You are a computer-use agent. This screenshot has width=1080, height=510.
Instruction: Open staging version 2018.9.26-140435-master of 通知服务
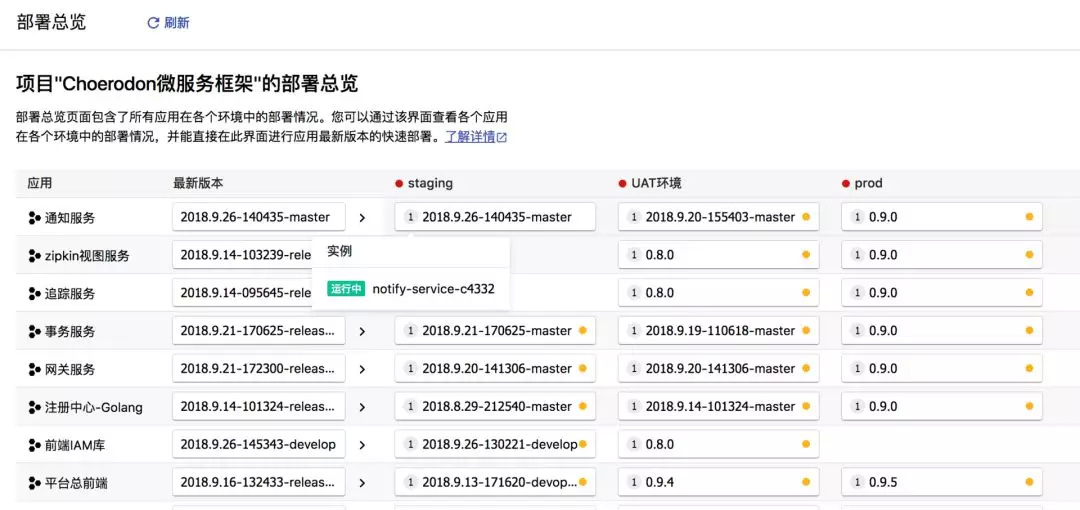[x=495, y=216]
